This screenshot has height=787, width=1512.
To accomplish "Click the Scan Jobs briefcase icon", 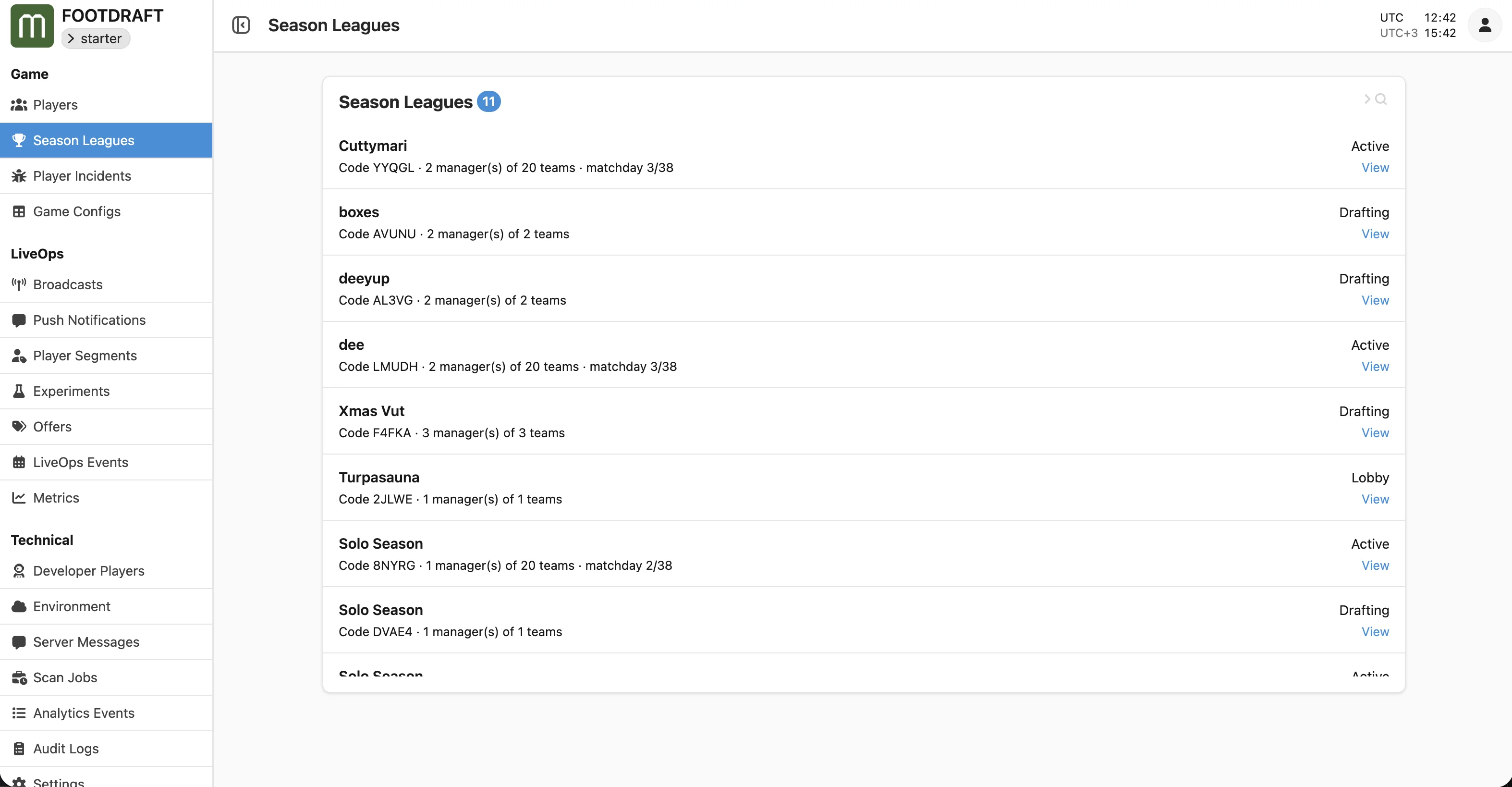I will coord(19,678).
